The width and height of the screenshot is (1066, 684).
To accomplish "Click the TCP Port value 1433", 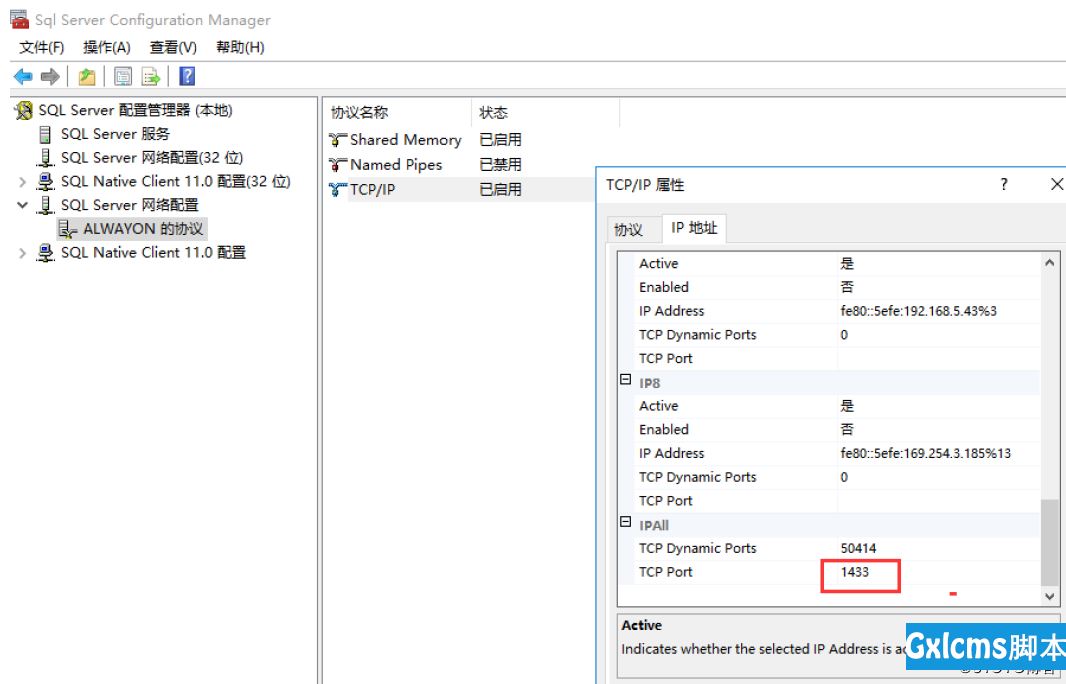I will point(855,572).
